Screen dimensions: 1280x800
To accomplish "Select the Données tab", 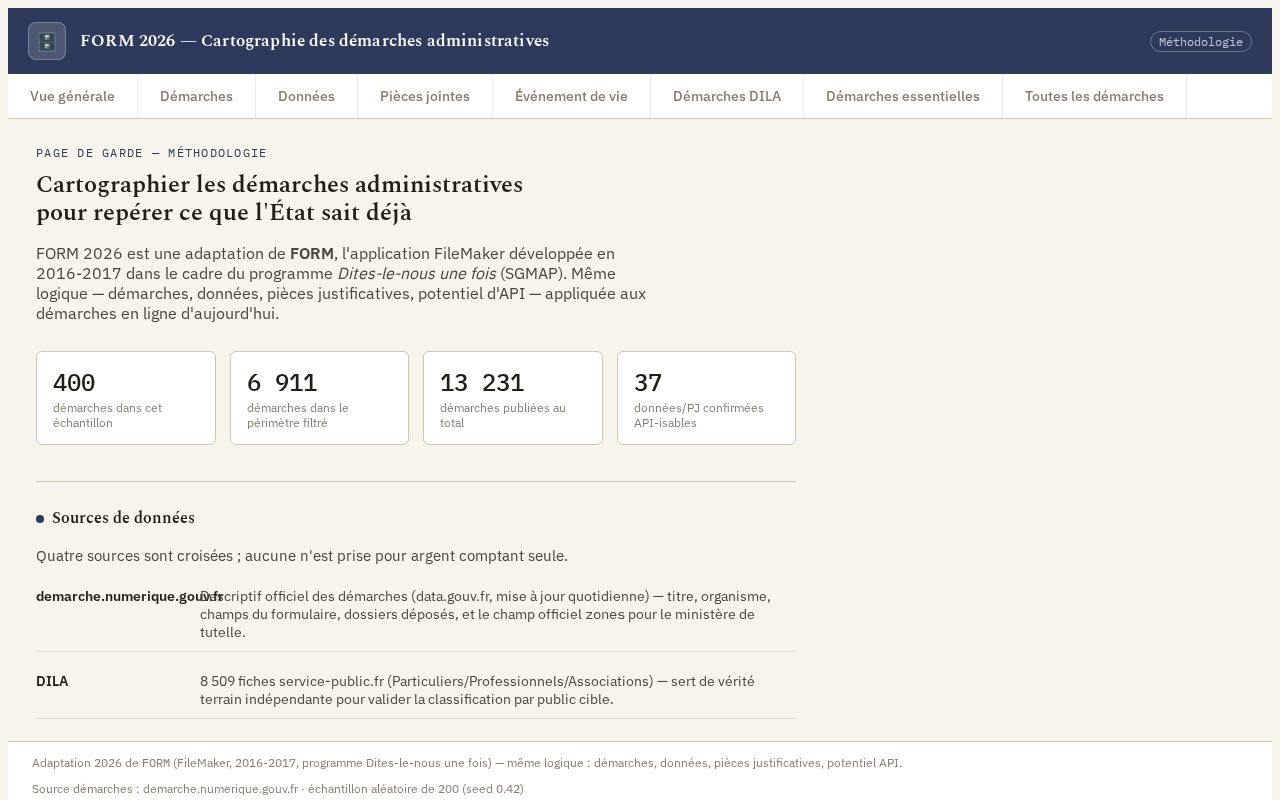I will 306,96.
